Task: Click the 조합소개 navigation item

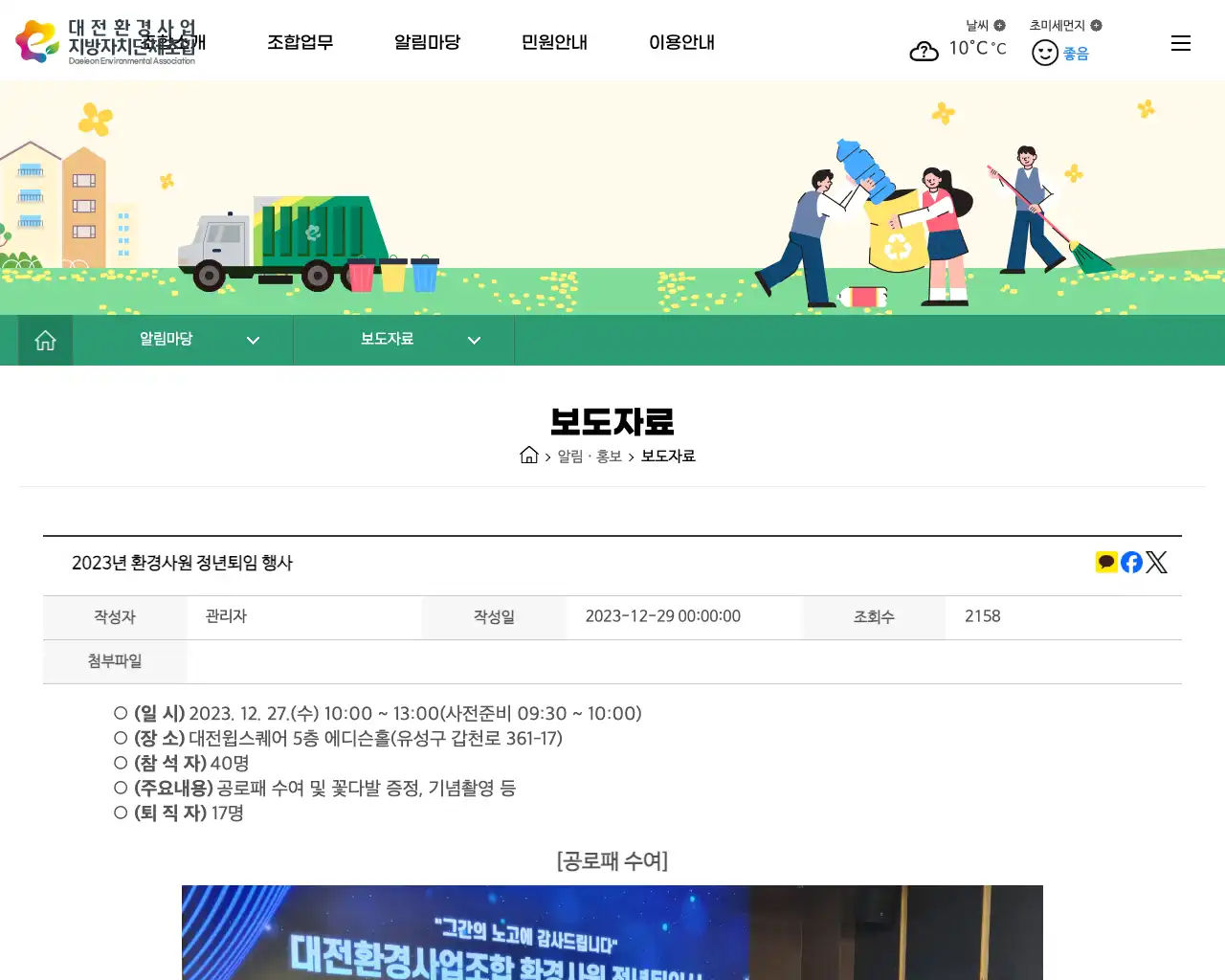Action: (174, 42)
